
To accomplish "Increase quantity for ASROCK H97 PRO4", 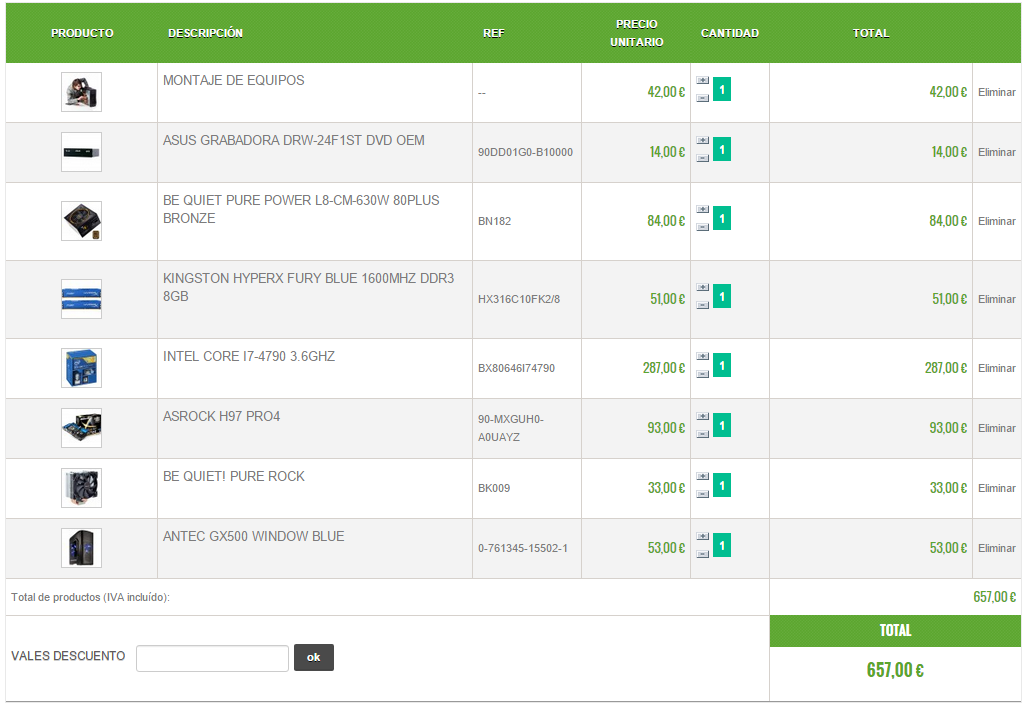I will coord(702,416).
